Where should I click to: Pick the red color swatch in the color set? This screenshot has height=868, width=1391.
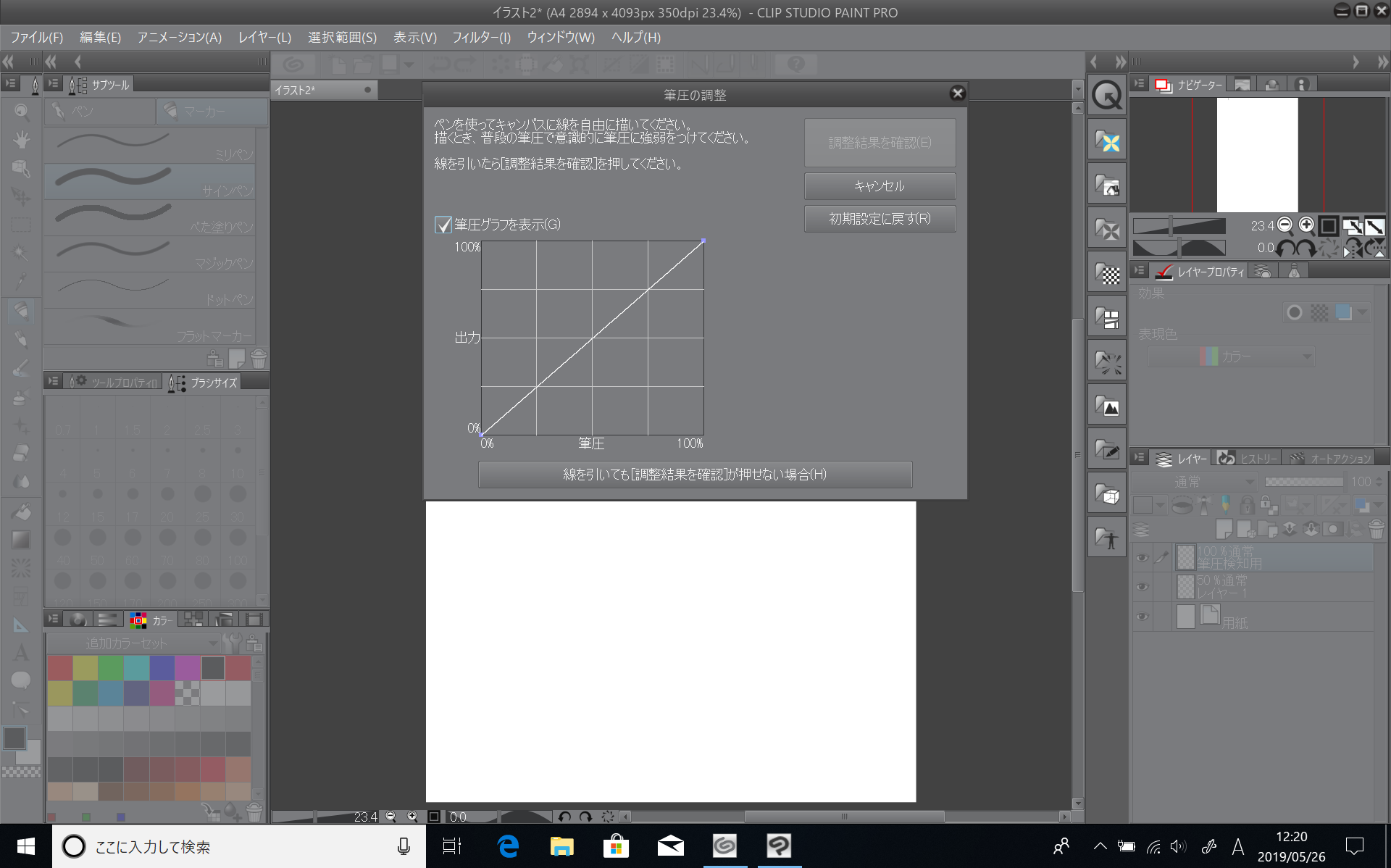click(60, 667)
